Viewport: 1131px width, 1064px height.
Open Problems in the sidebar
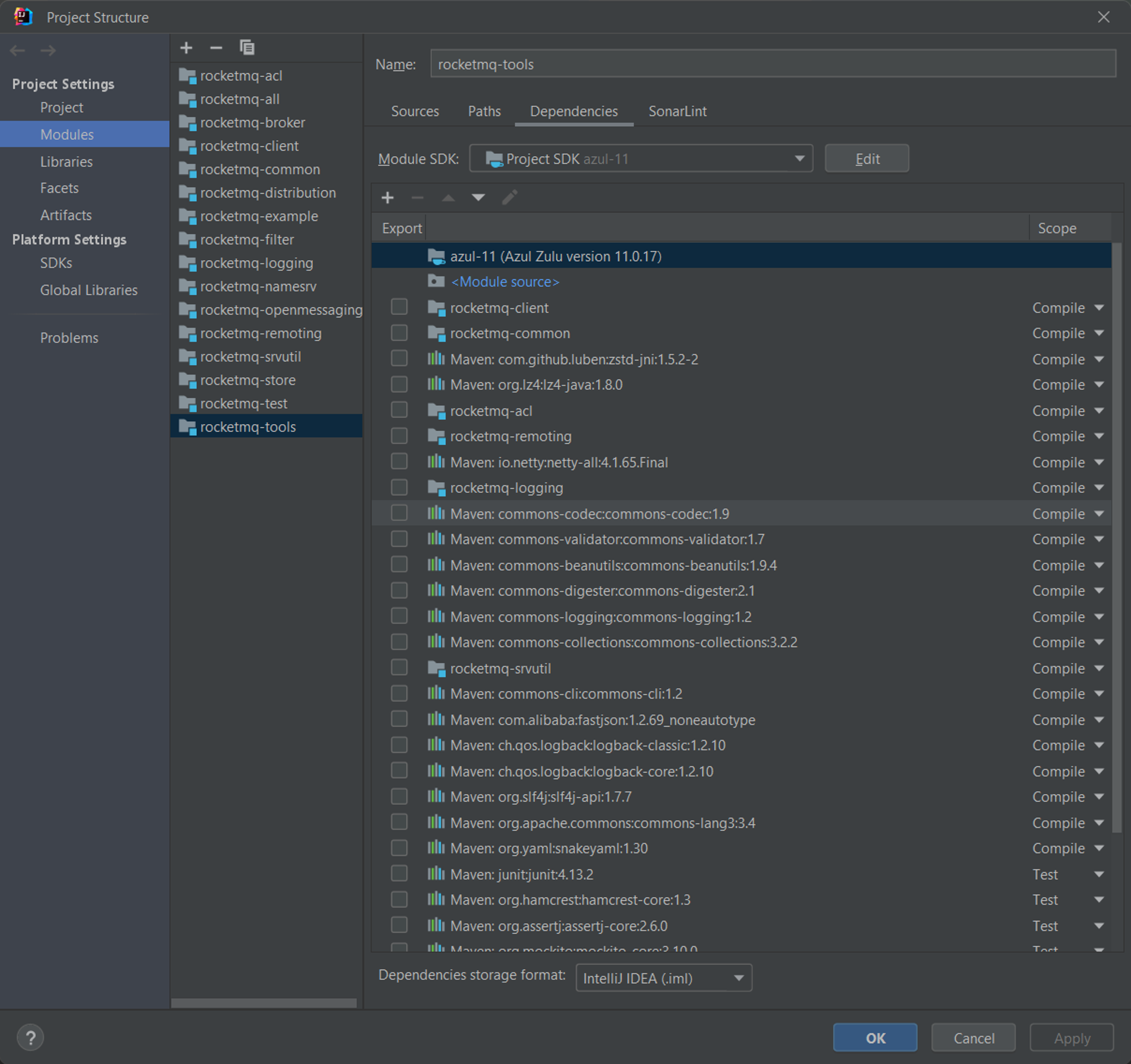click(x=69, y=338)
